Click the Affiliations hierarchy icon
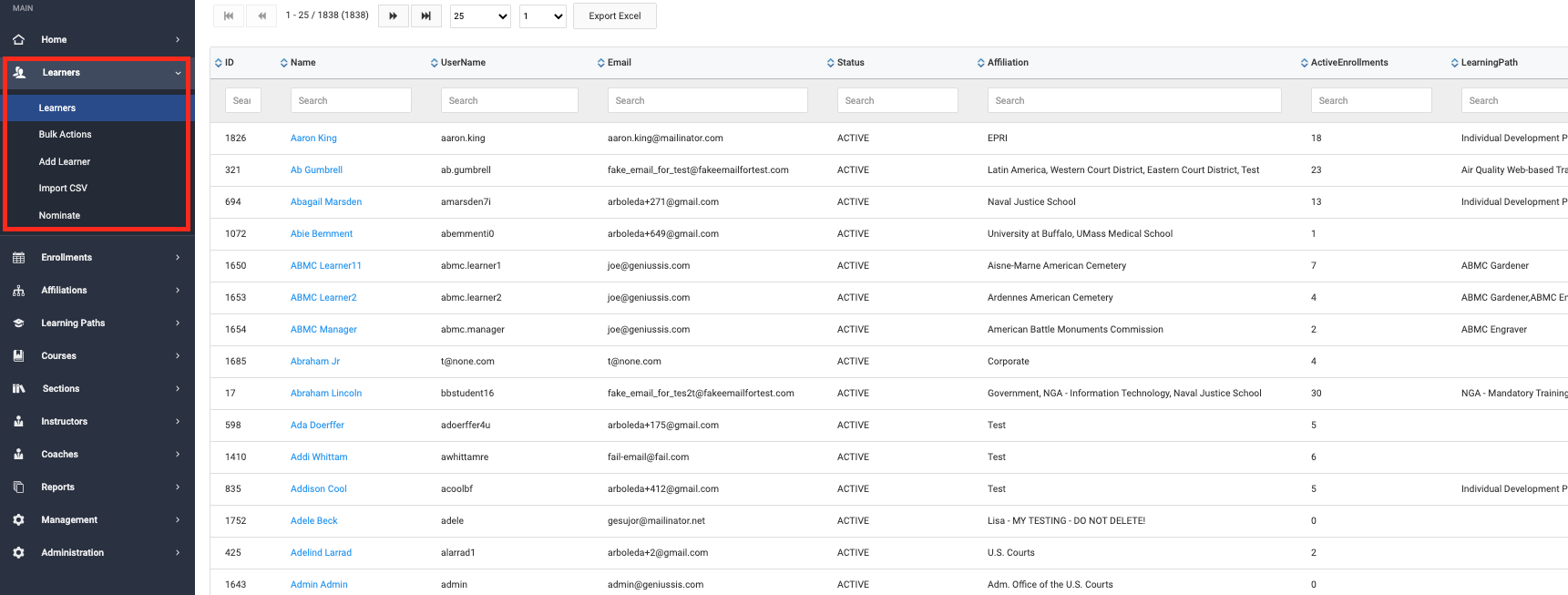The width and height of the screenshot is (1568, 595). coord(18,291)
